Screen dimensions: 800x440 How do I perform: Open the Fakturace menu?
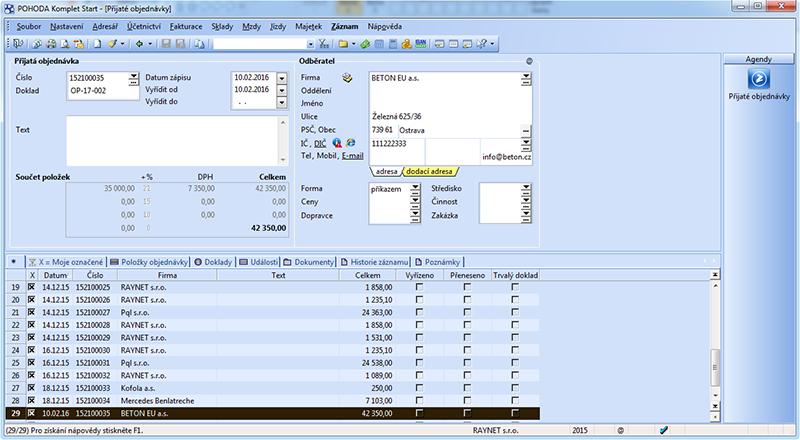[186, 27]
